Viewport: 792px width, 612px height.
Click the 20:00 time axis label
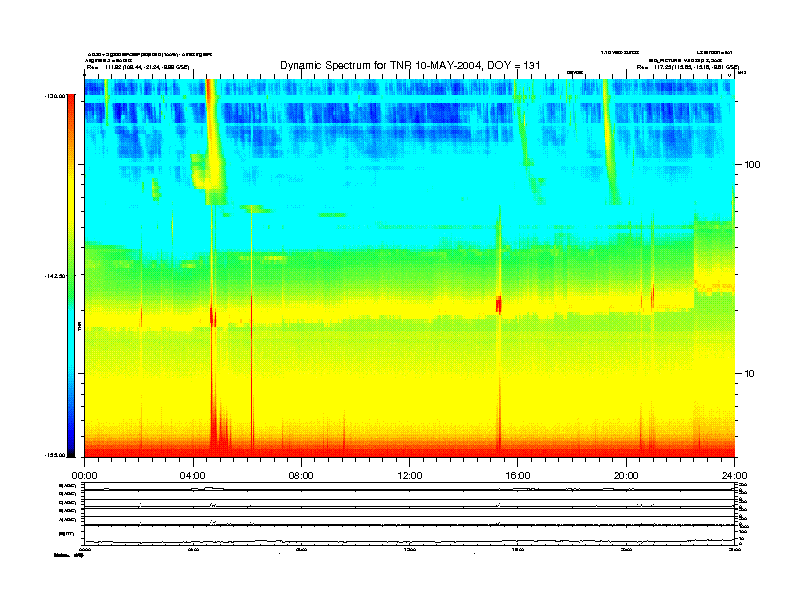tap(626, 476)
